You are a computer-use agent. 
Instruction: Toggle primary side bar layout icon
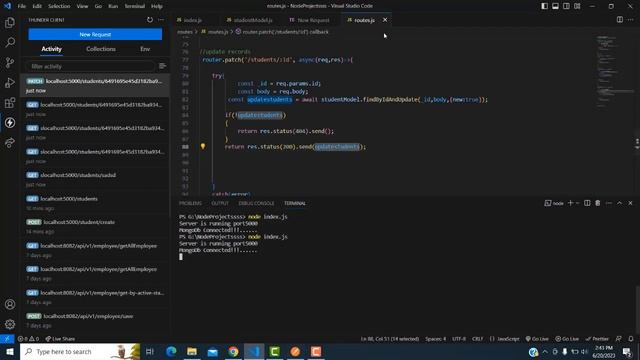[x=544, y=6]
